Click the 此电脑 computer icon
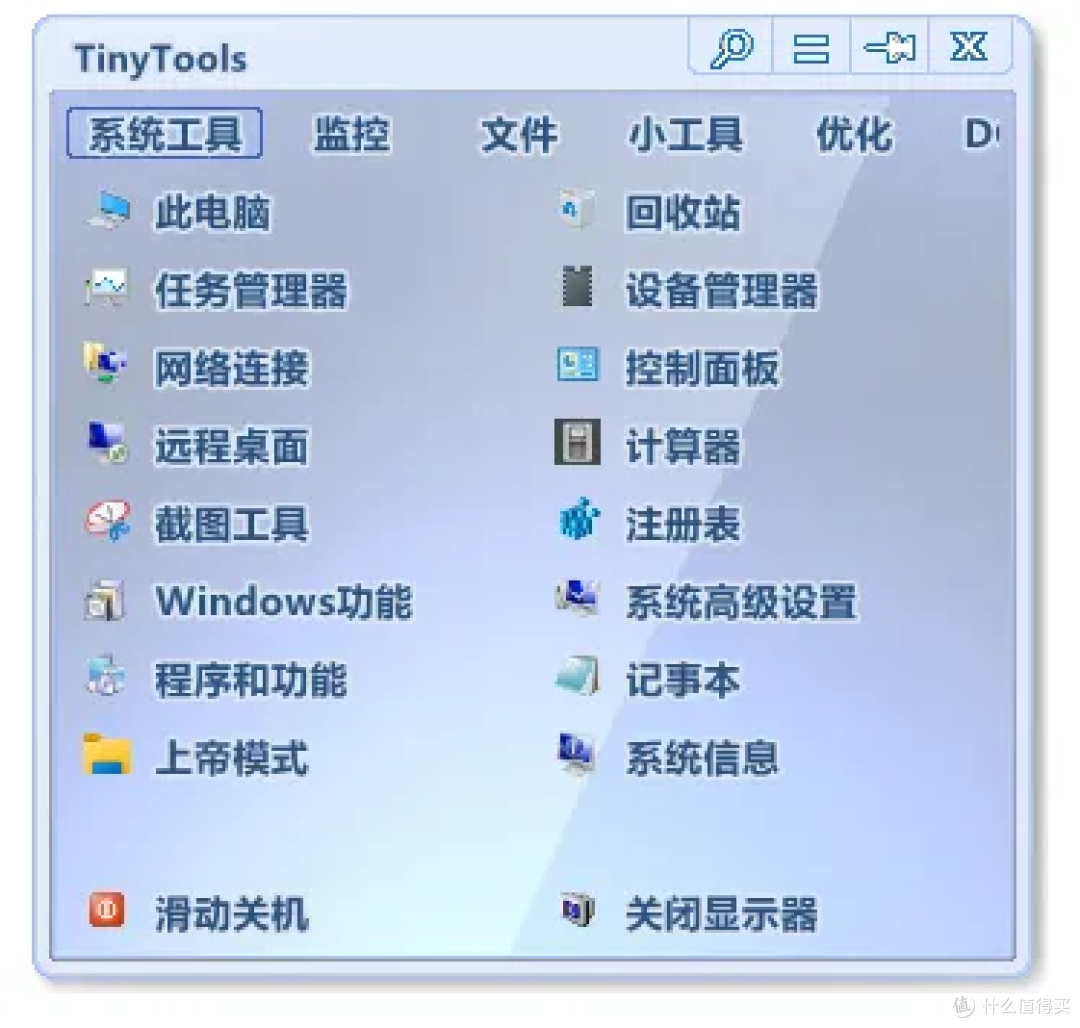This screenshot has width=1080, height=1028. [x=108, y=211]
